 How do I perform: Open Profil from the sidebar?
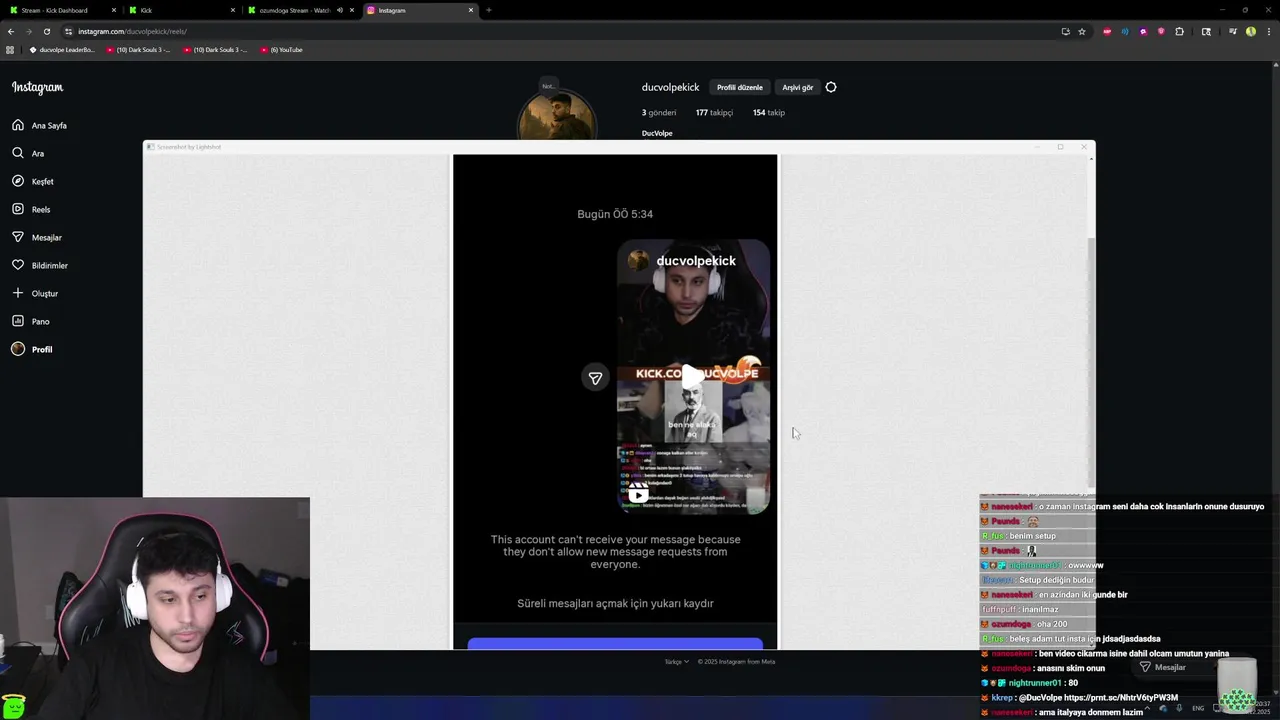tap(32, 349)
